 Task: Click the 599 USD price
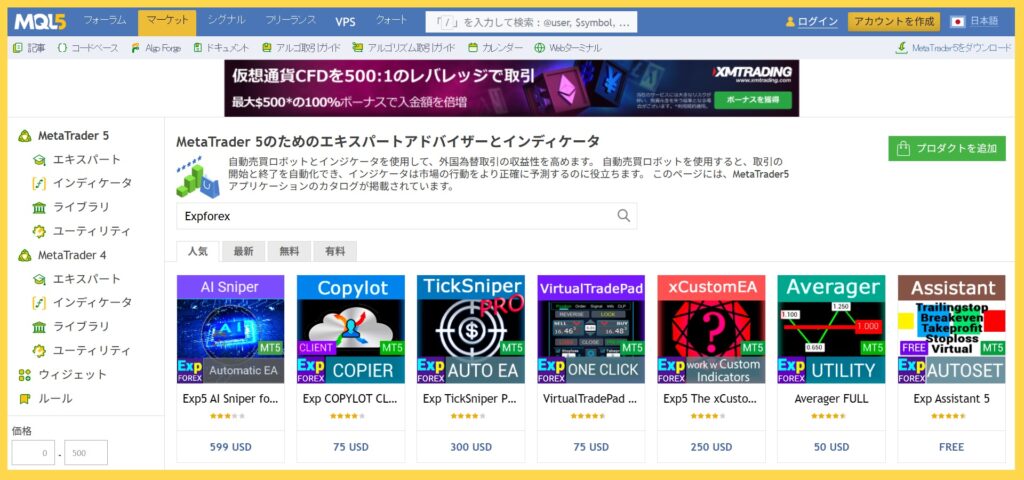click(231, 447)
